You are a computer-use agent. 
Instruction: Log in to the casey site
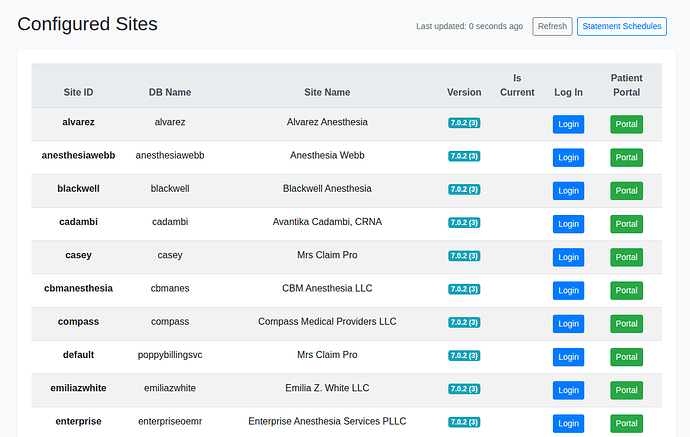click(569, 257)
